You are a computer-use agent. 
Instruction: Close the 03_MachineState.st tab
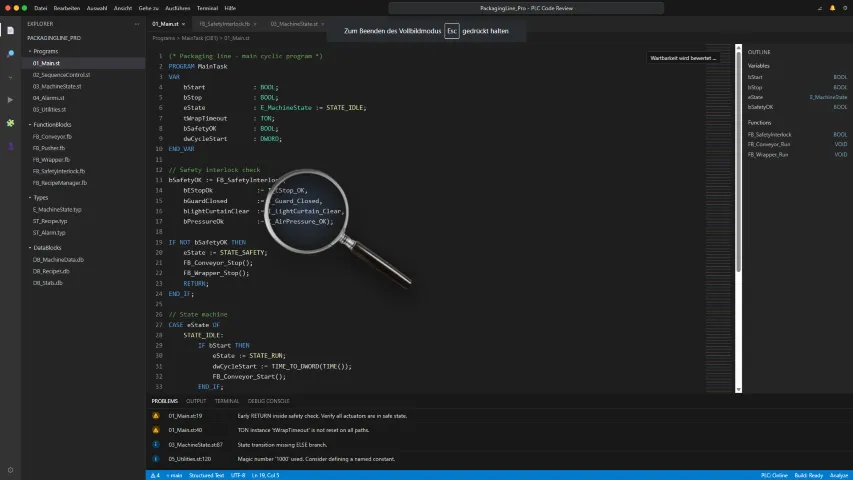[x=323, y=24]
